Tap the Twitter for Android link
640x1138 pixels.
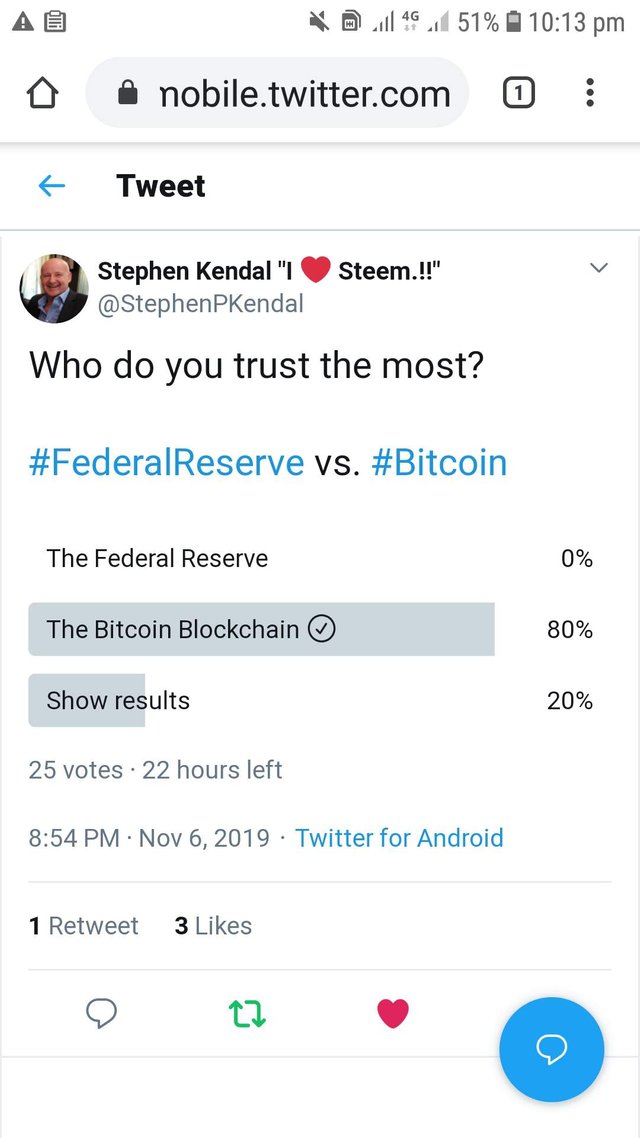[x=399, y=838]
